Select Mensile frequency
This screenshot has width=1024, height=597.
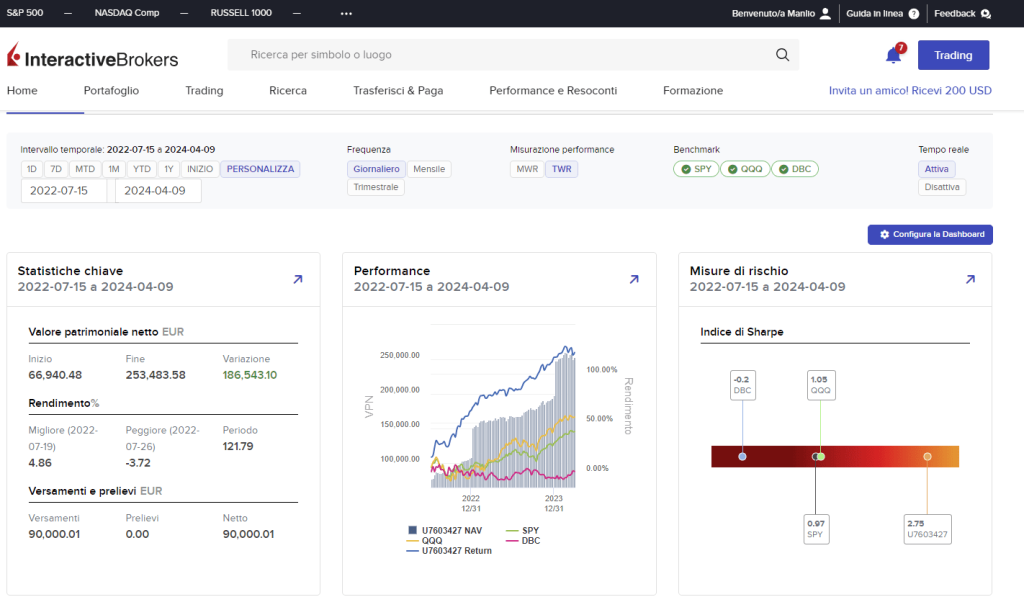click(429, 169)
